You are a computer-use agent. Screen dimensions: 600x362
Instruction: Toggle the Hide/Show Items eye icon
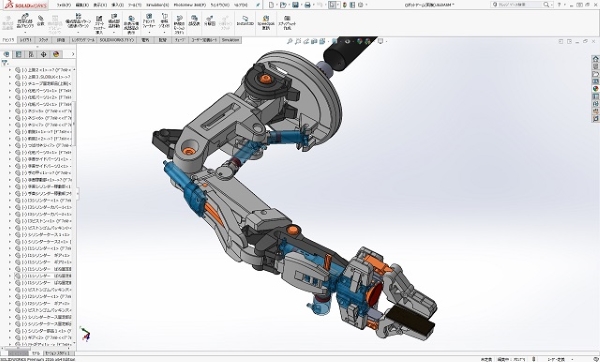click(347, 41)
